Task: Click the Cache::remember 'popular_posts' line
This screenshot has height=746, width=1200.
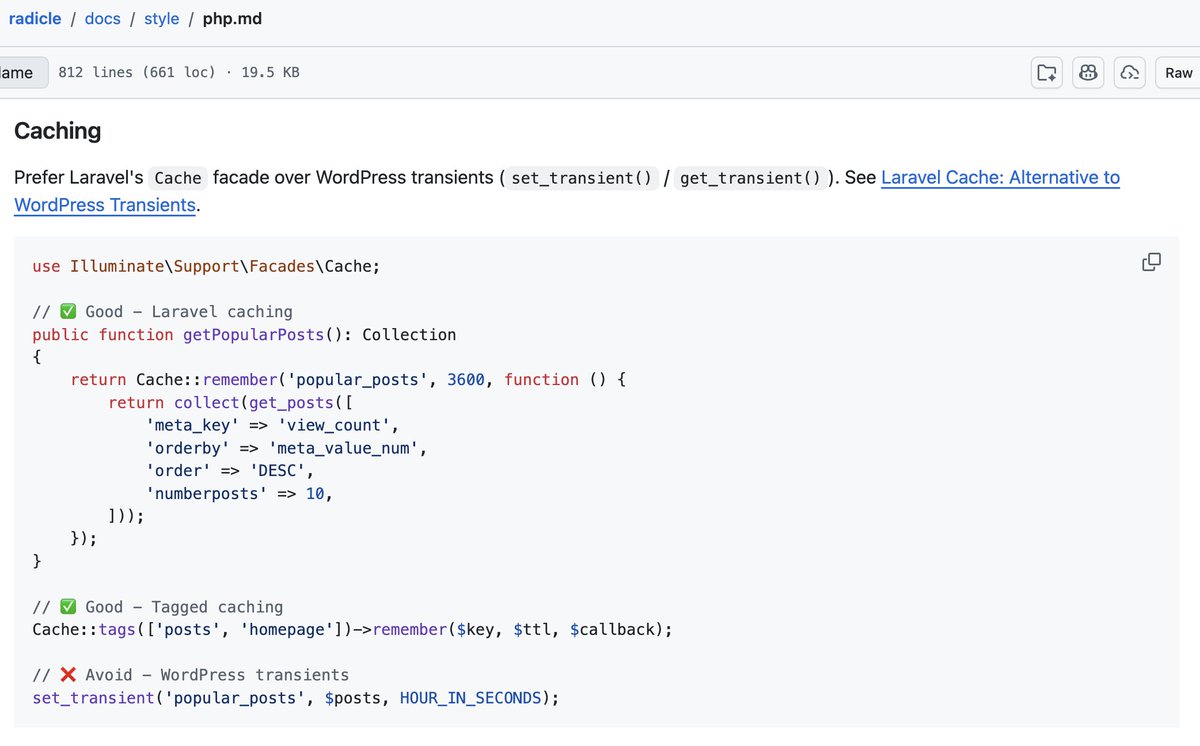Action: [x=348, y=380]
